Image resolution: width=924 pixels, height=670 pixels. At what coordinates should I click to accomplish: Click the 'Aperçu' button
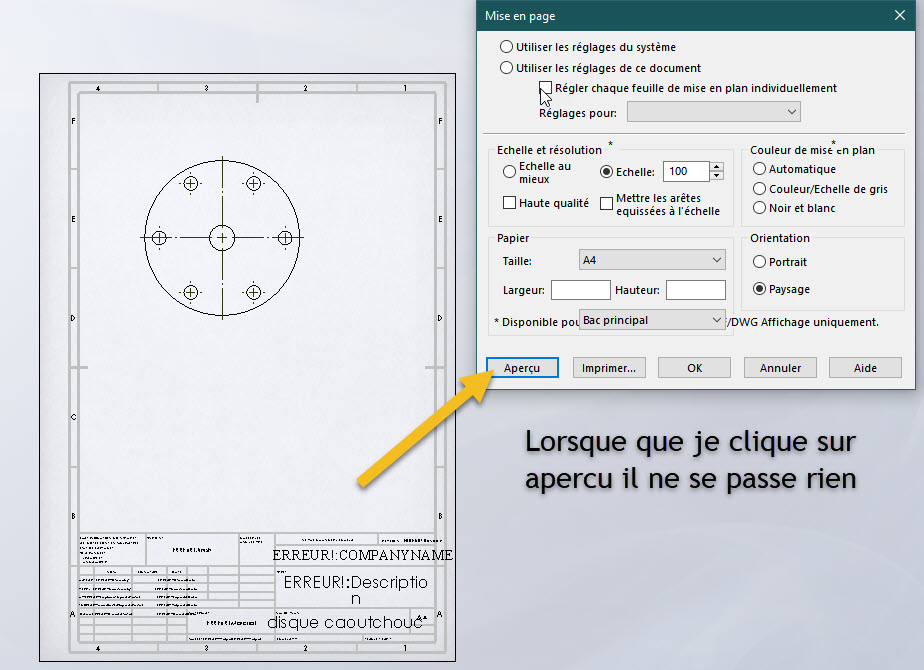(x=522, y=368)
